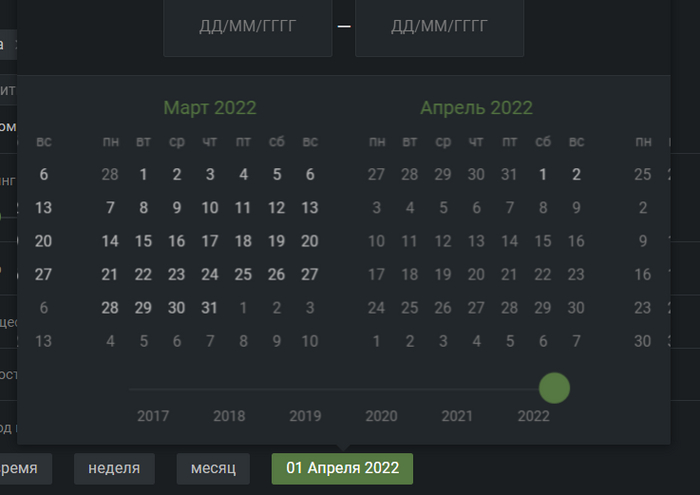Select year 2020 on the year timeline
This screenshot has width=700, height=495.
point(381,416)
